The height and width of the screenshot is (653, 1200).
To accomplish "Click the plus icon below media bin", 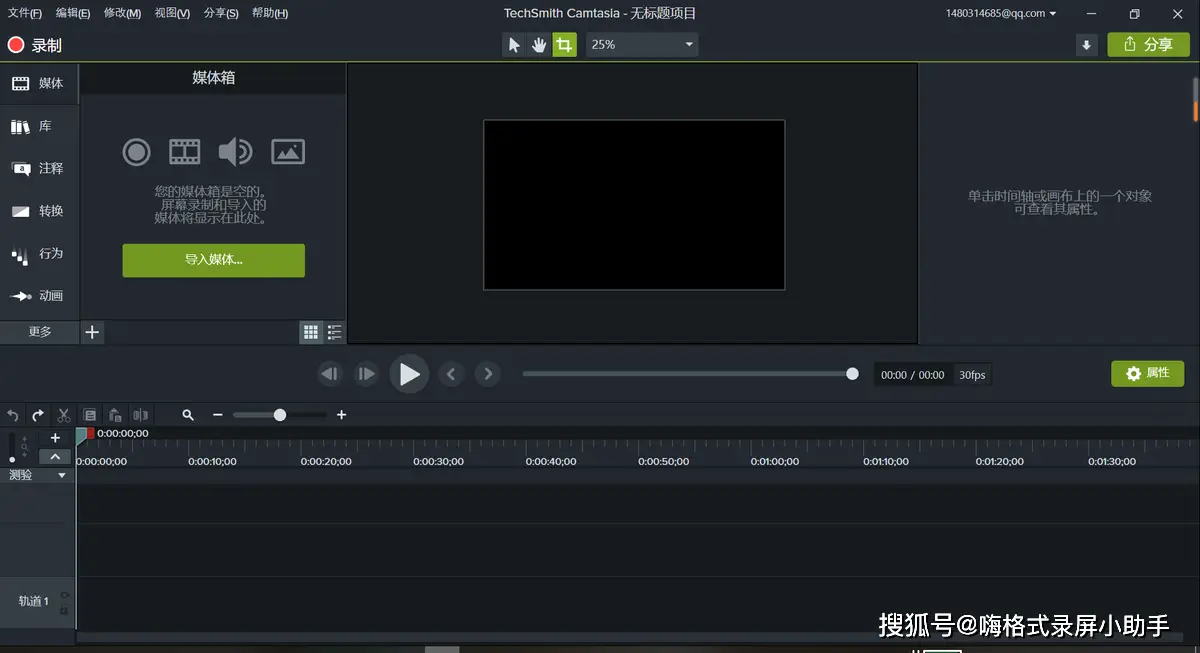I will point(92,332).
